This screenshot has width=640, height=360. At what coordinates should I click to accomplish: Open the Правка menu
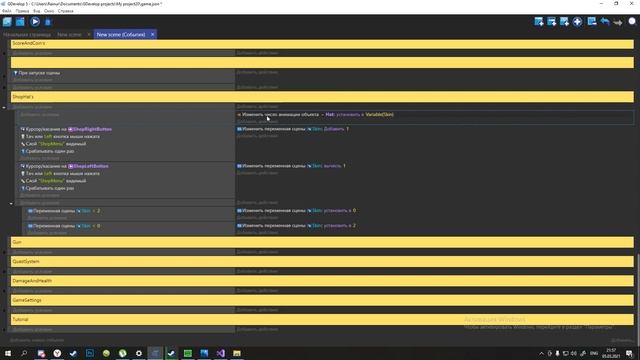(22, 11)
